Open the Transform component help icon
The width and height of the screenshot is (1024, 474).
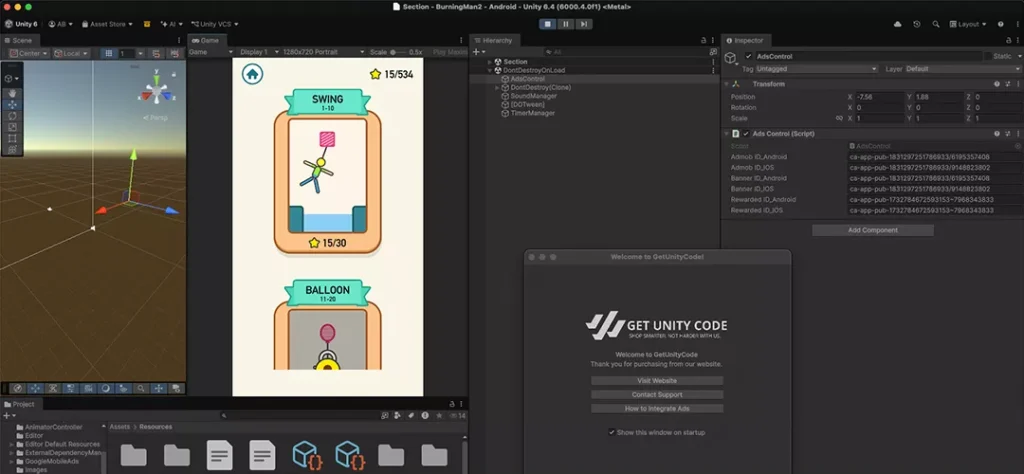[x=997, y=84]
